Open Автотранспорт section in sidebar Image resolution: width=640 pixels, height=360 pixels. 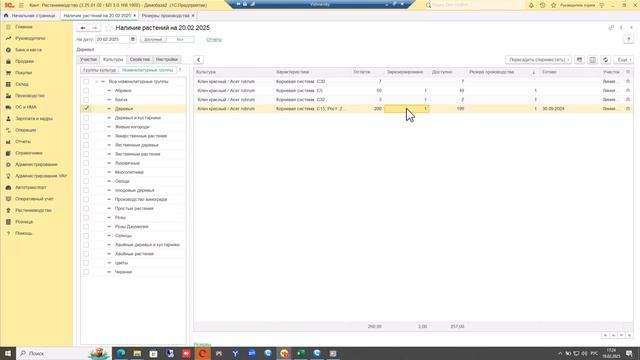[31, 187]
